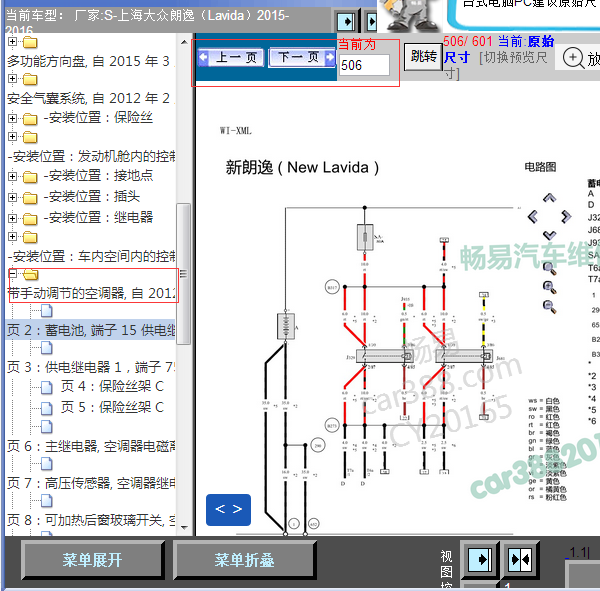Open 页 7：高压传感器 page
Screen dimensions: 600x591
pyautogui.click(x=91, y=483)
